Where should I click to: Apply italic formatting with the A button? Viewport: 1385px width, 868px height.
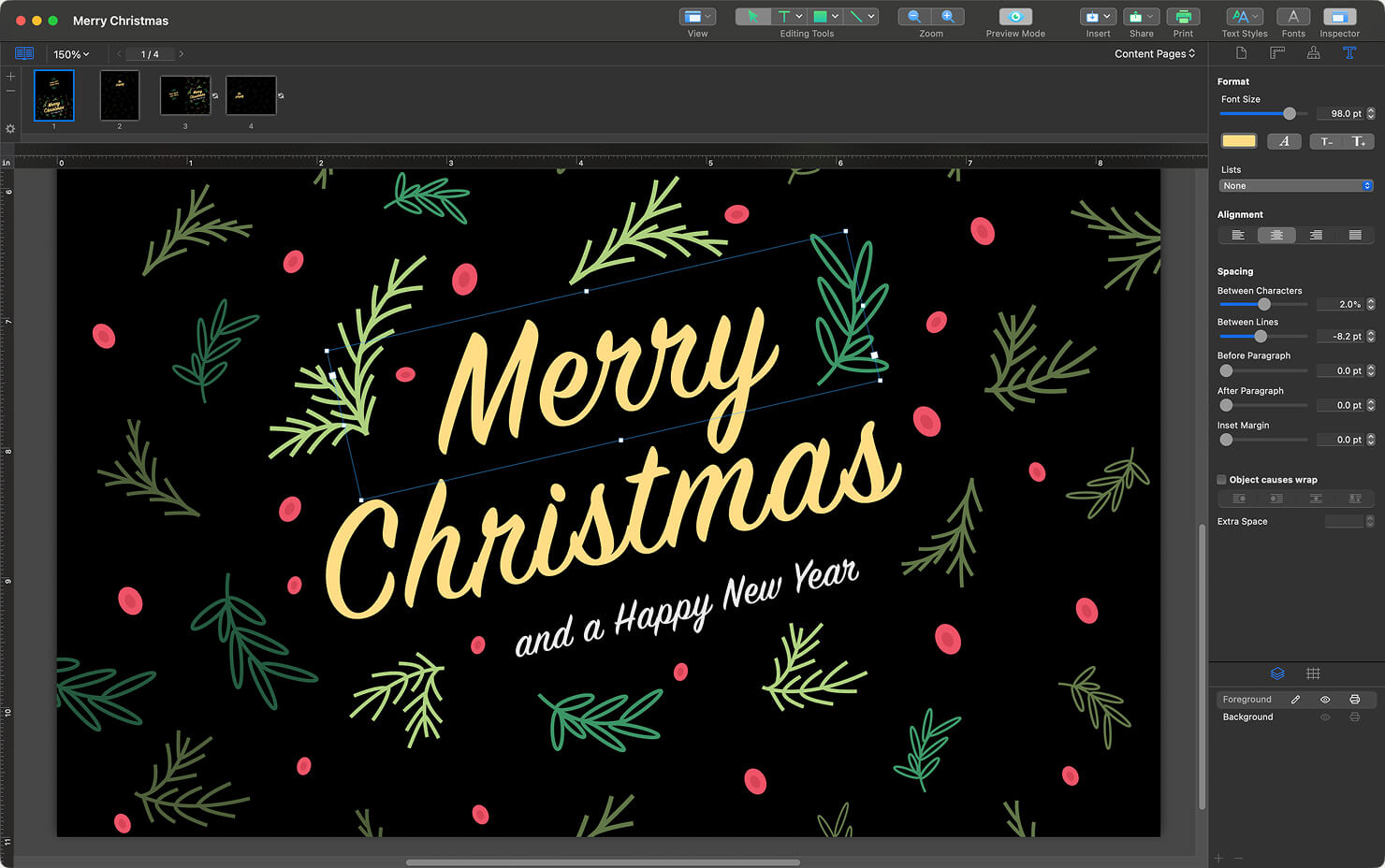click(1284, 141)
